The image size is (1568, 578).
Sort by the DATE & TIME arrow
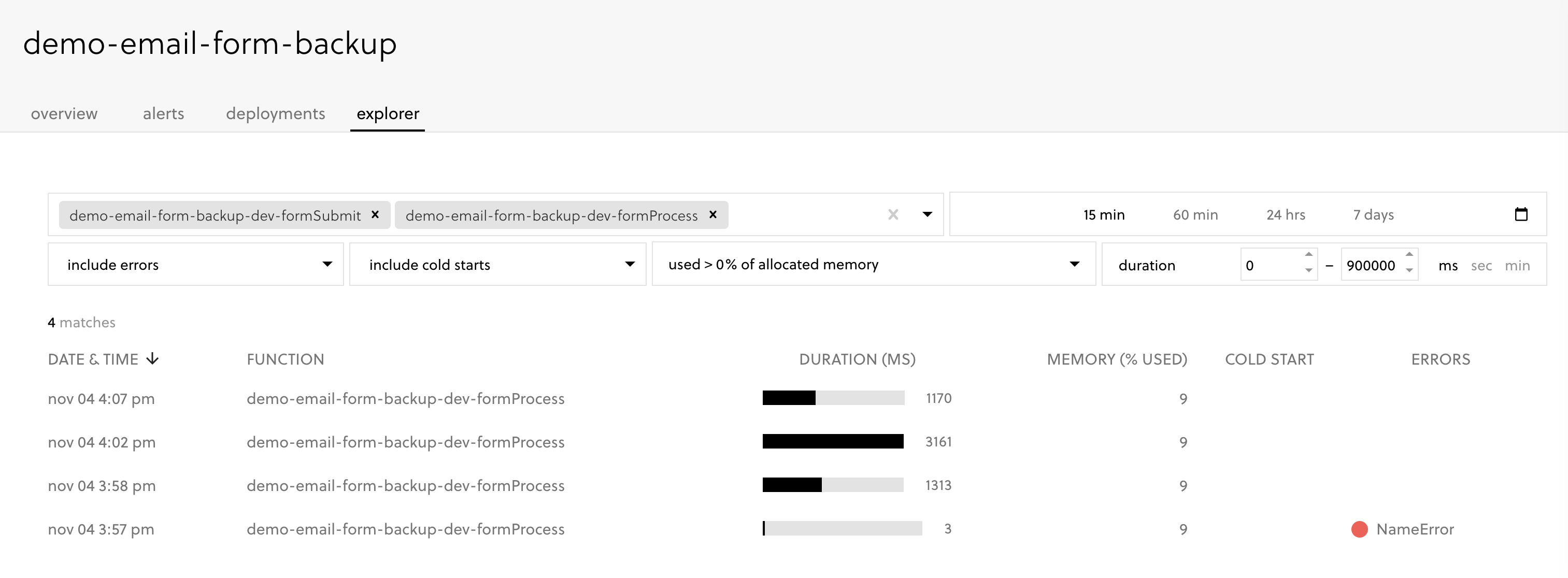[x=153, y=359]
